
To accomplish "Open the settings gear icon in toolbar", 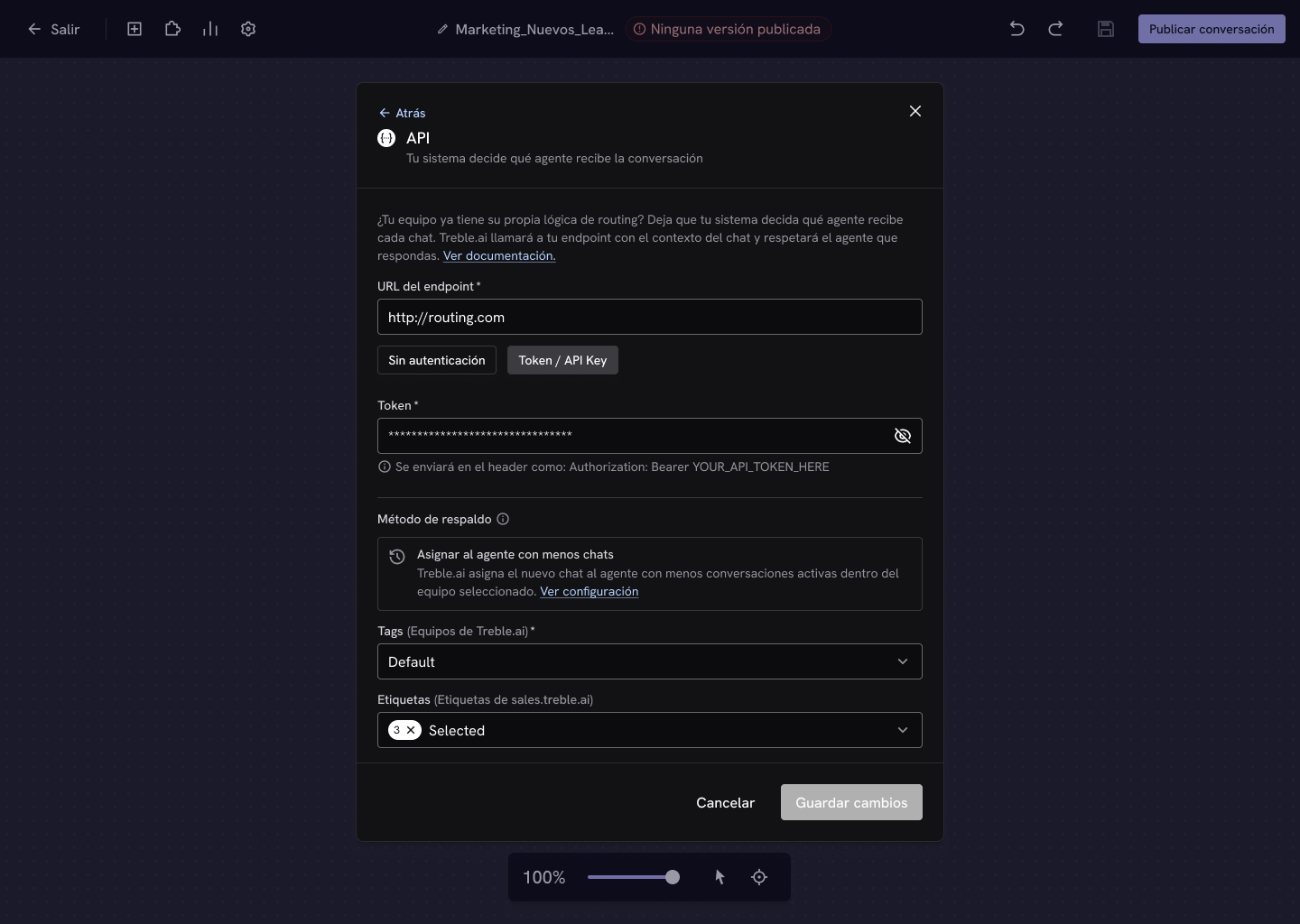I will click(x=248, y=29).
